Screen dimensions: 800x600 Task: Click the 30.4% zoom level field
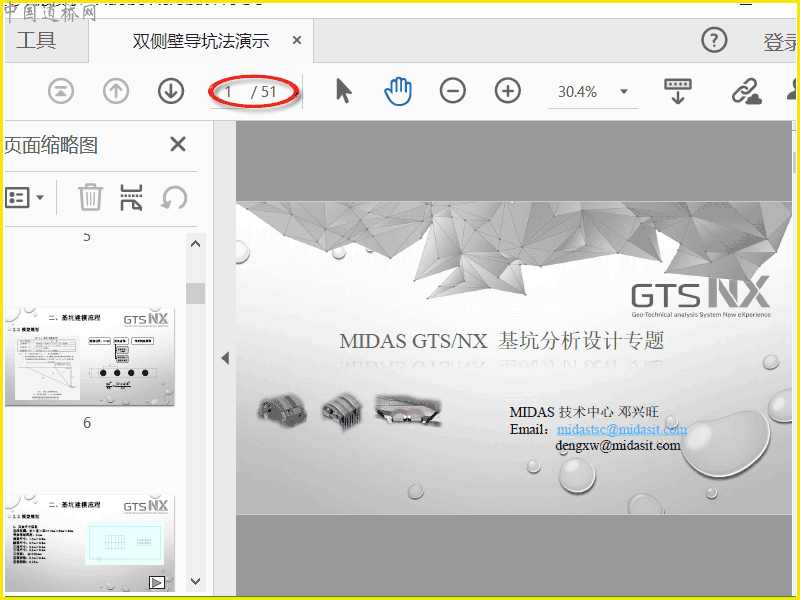(x=578, y=92)
